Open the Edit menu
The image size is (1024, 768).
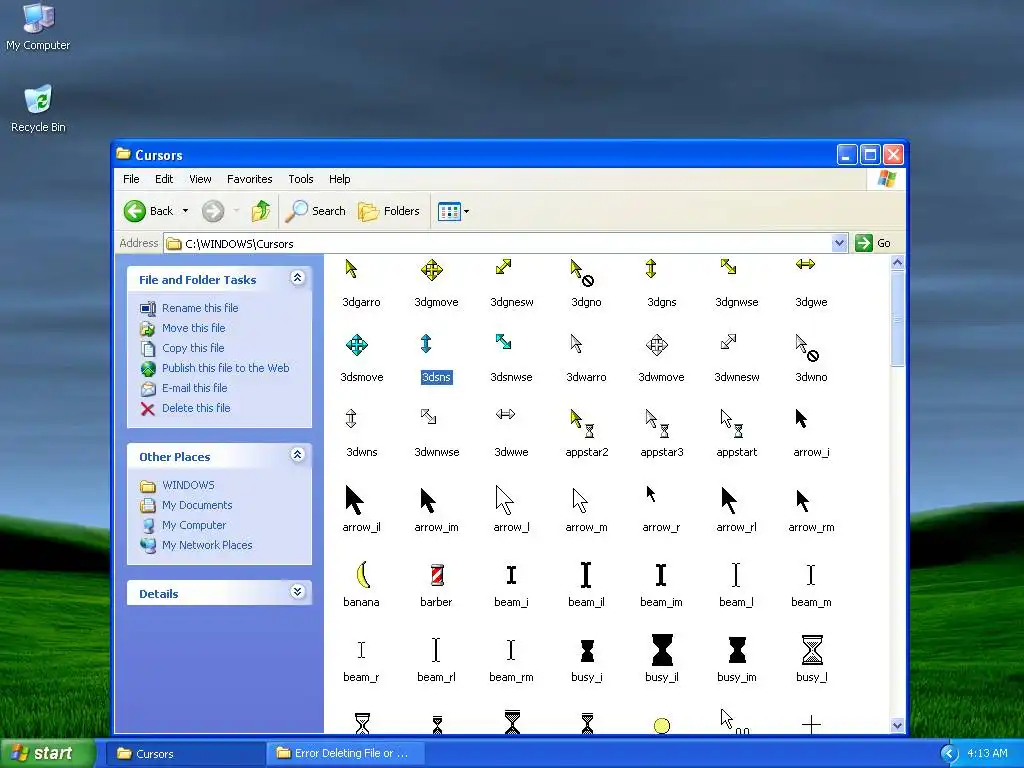[164, 179]
